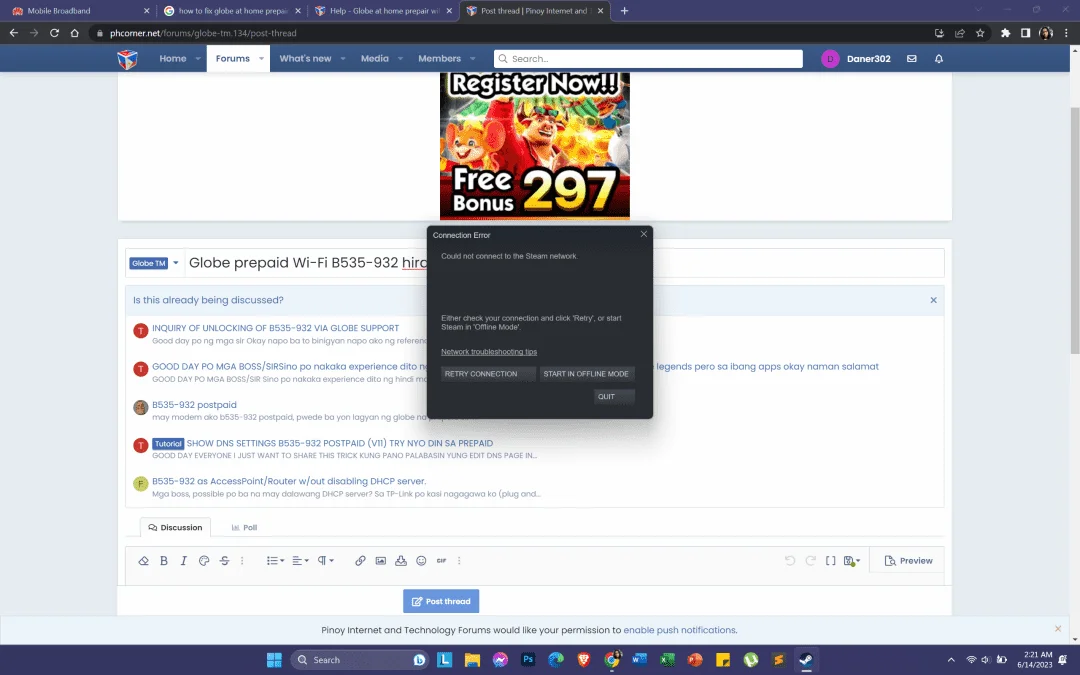
Task: Open Brave browser from the taskbar
Action: click(584, 659)
